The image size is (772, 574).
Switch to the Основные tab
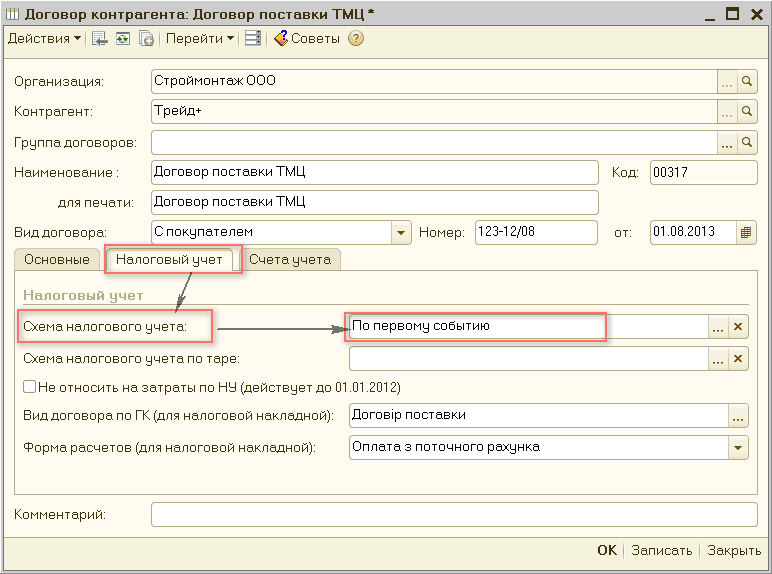pos(57,260)
